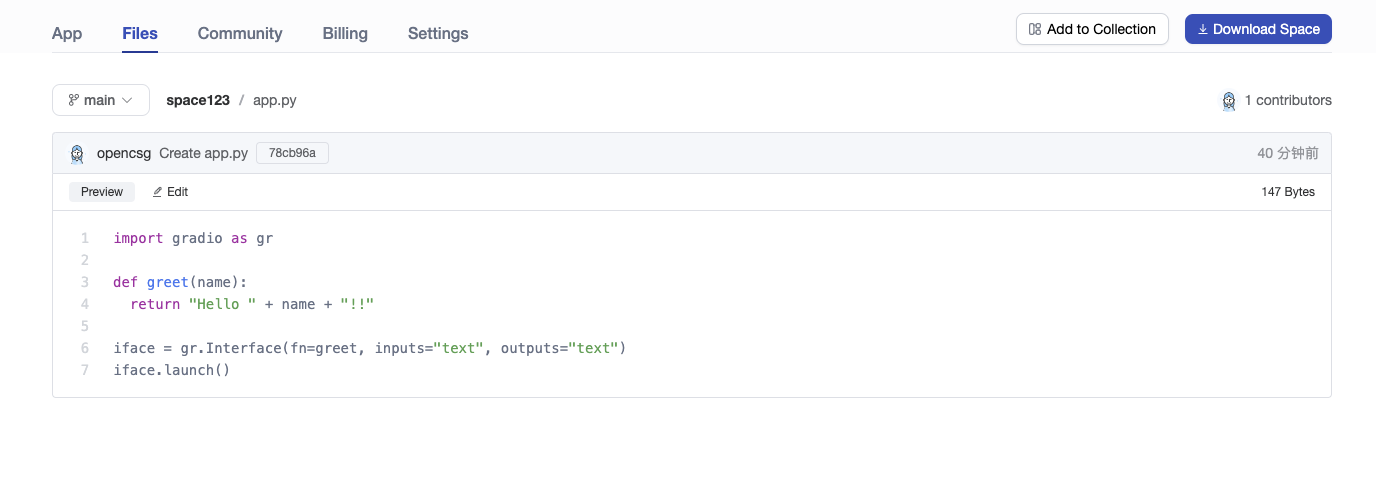Open the "Create app.py" commit message
Image resolution: width=1376 pixels, height=490 pixels.
(203, 153)
